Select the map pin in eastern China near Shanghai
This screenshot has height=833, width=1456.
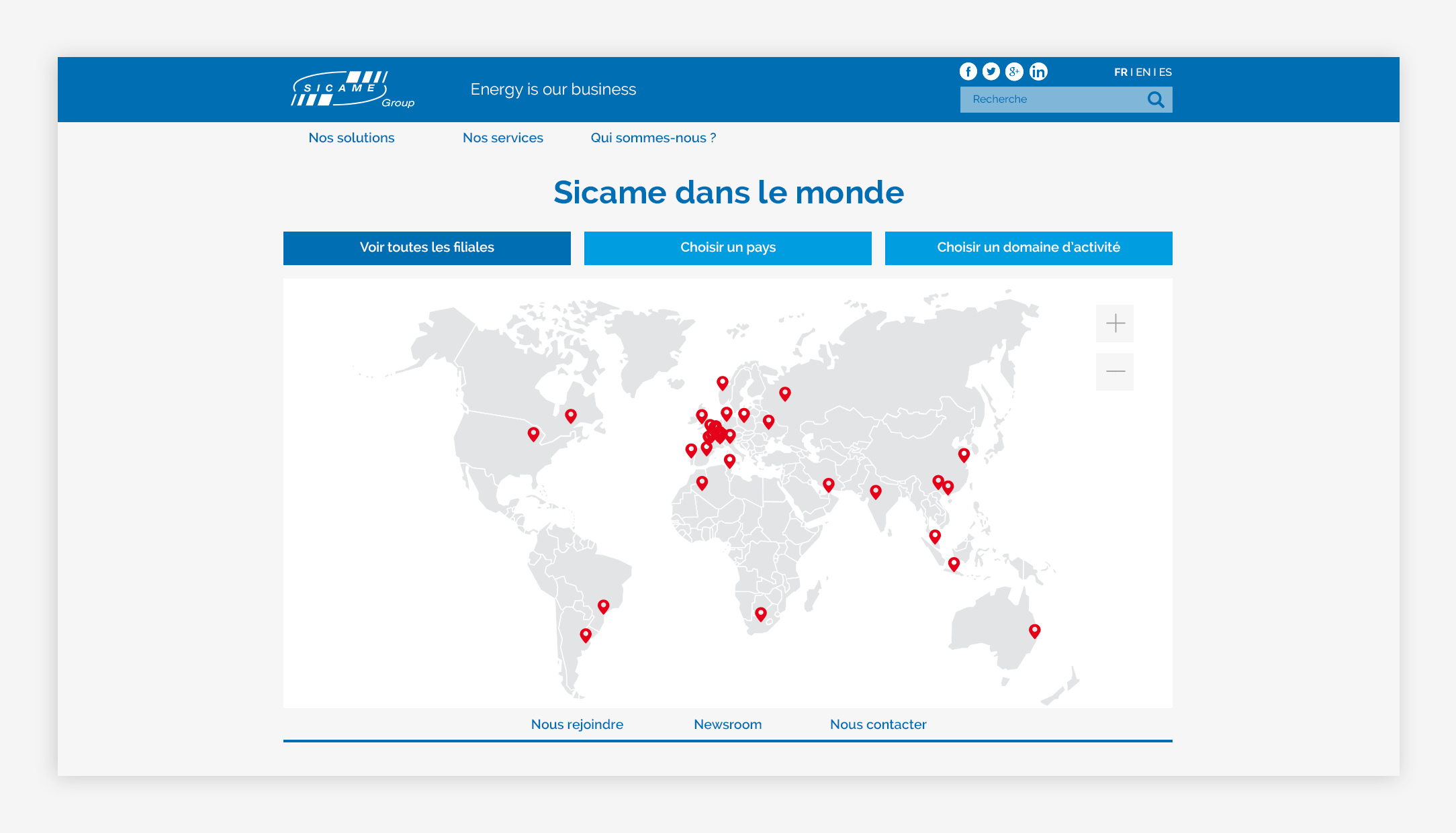pyautogui.click(x=964, y=455)
